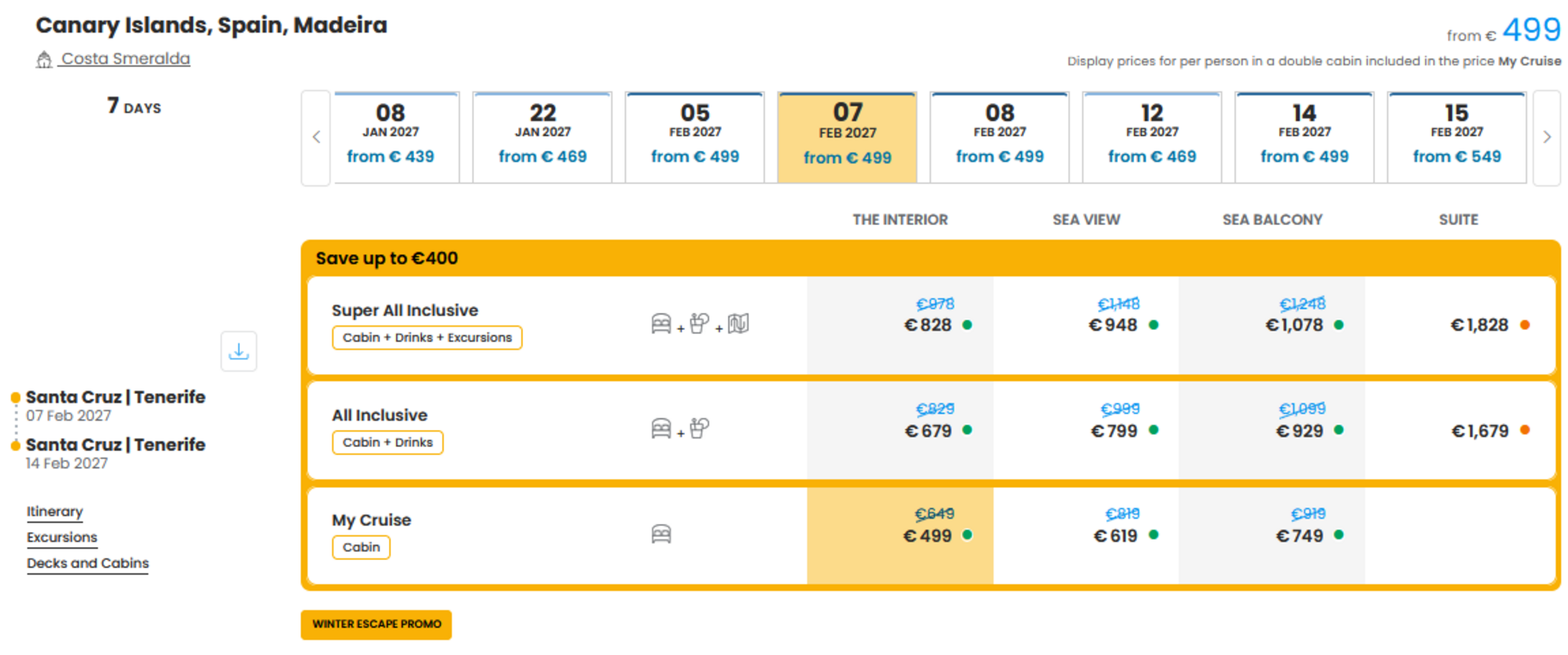The width and height of the screenshot is (1568, 655).
Task: Show earlier departure dates with left arrow
Action: tap(316, 138)
